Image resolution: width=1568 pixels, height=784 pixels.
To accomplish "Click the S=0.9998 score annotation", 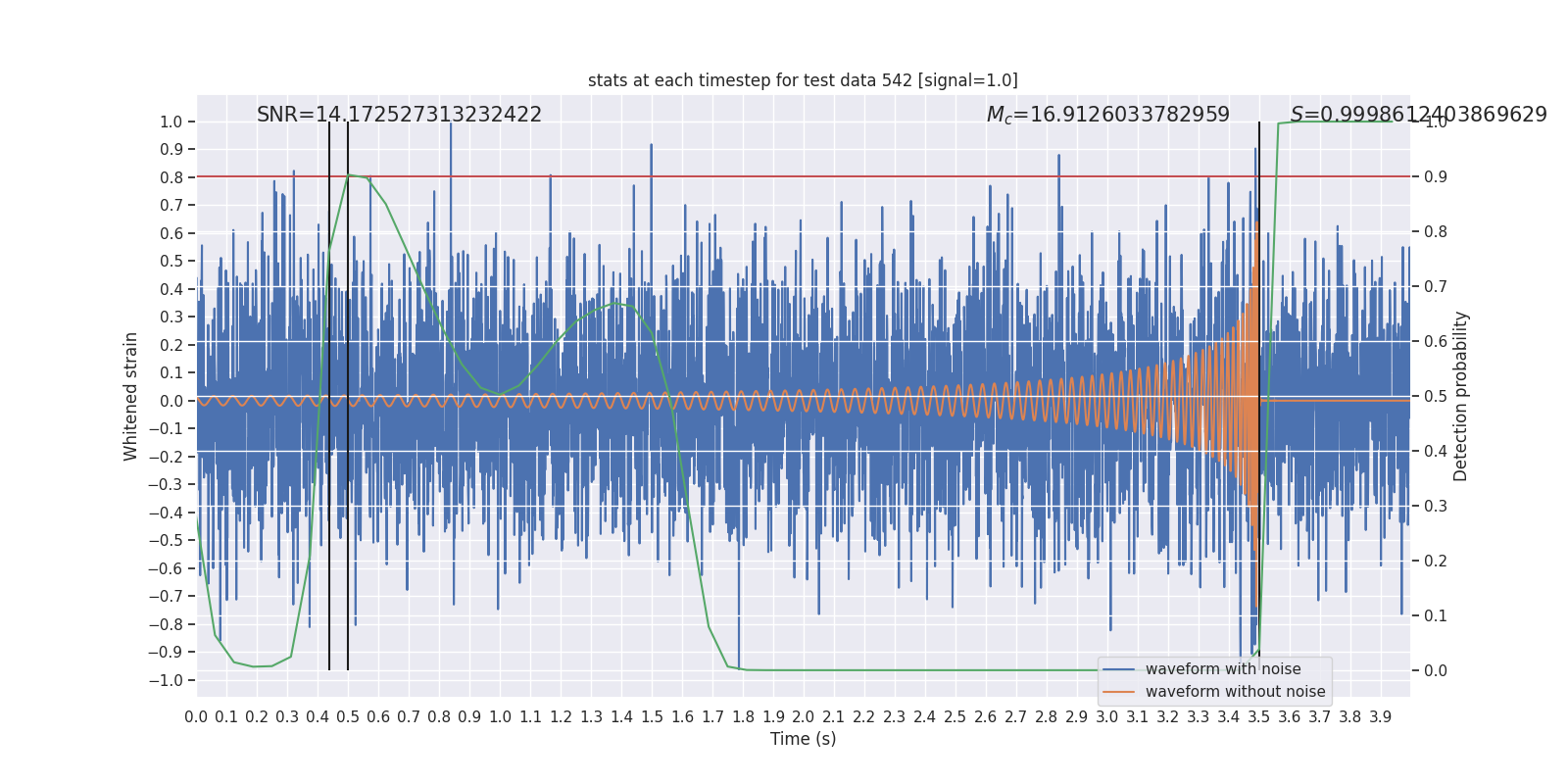I will 1418,115.
